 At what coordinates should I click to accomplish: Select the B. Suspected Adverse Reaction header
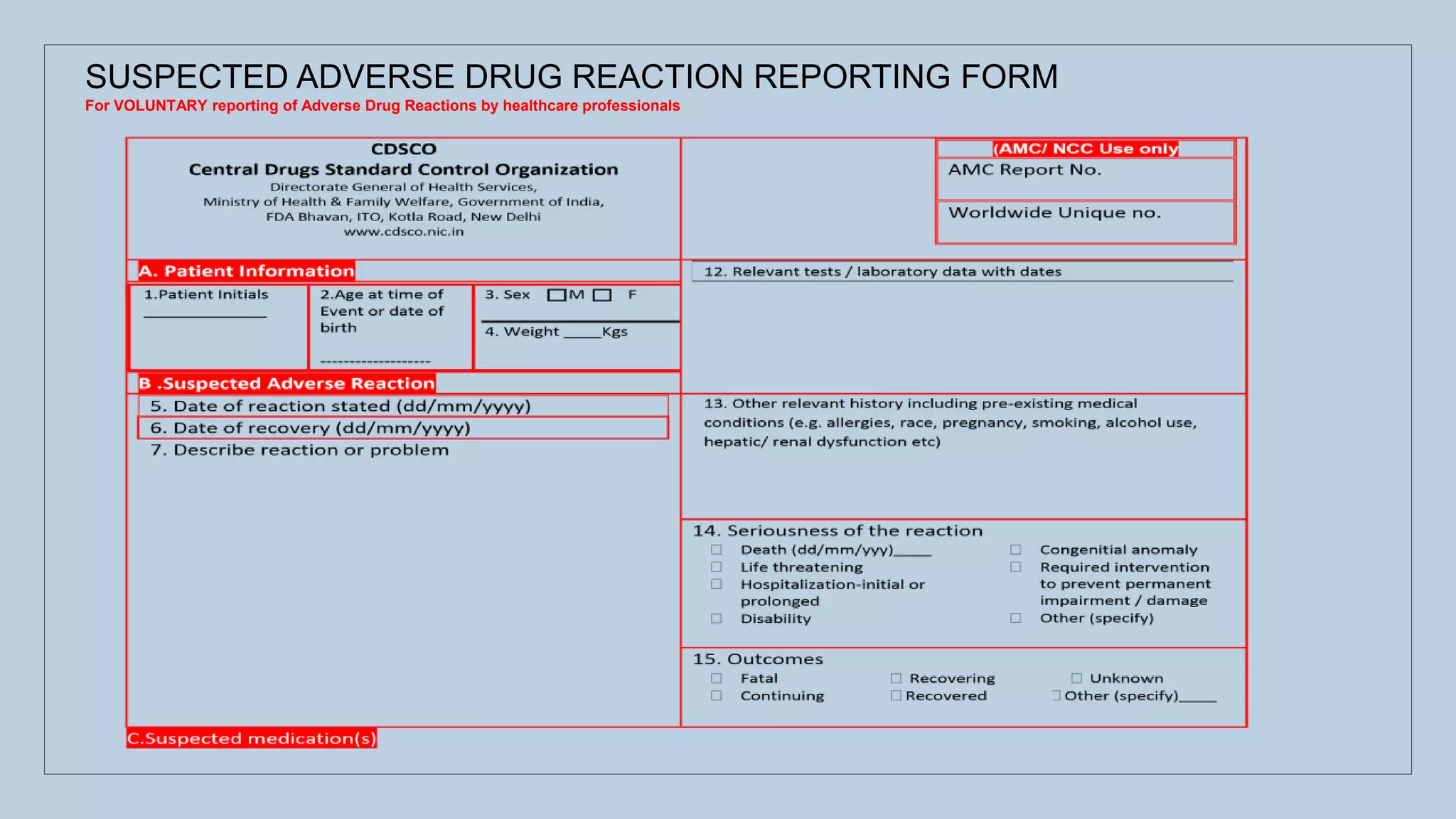point(287,384)
